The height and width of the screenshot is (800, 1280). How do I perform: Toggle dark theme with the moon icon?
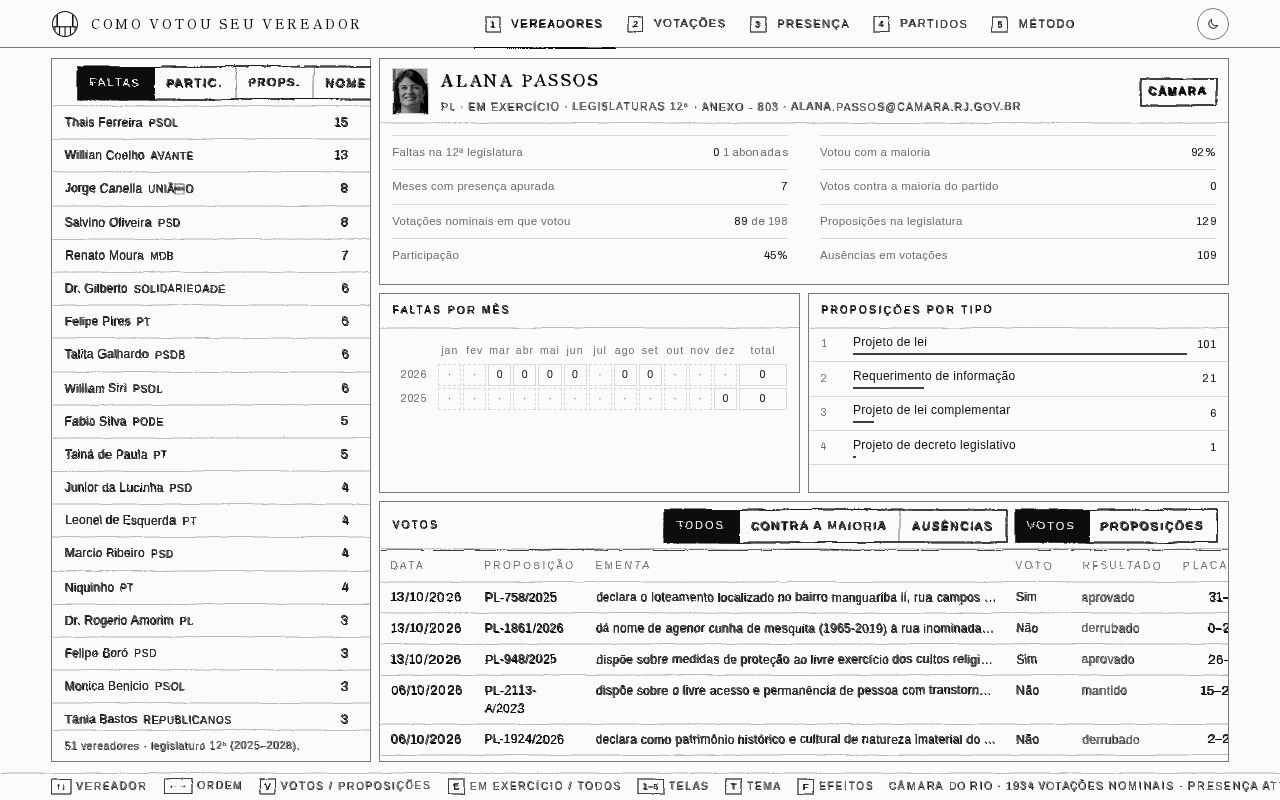1213,24
